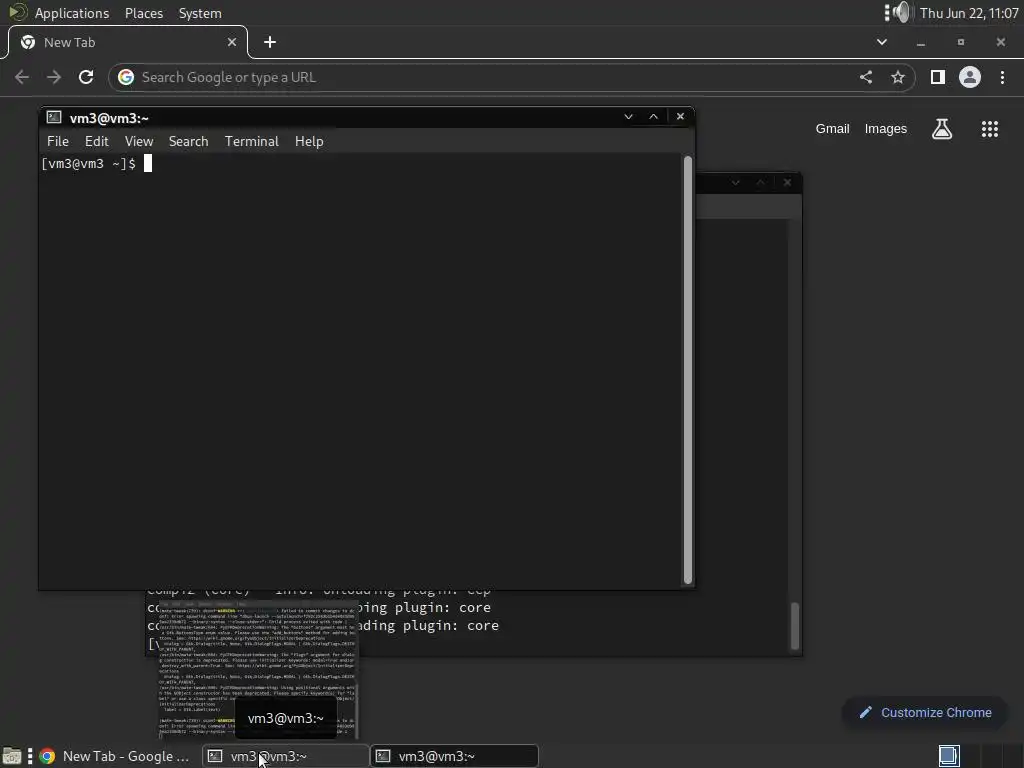The height and width of the screenshot is (768, 1024).
Task: Open the terminal Search menu
Action: coord(189,141)
